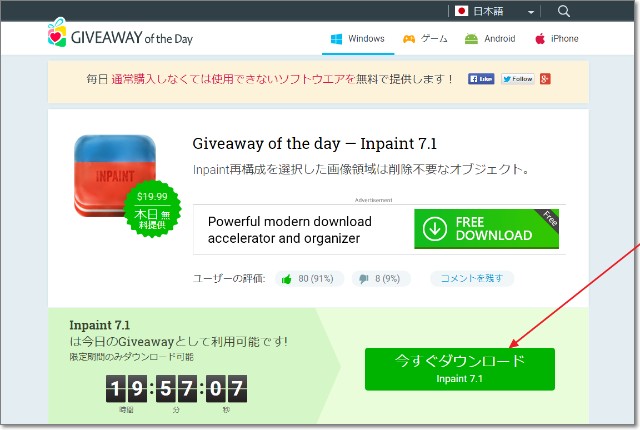The image size is (640, 430).
Task: Click the Inpaint eraser app icon
Action: click(x=115, y=176)
